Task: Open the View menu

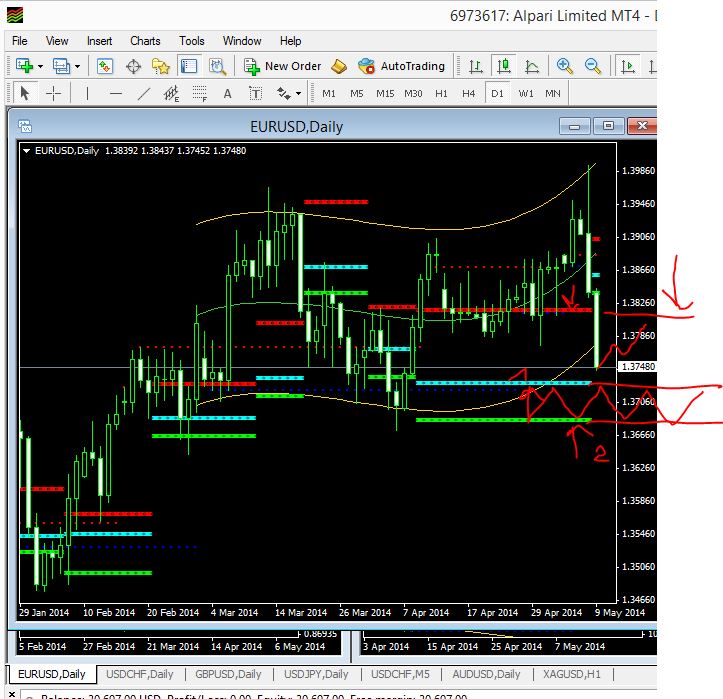Action: 57,41
